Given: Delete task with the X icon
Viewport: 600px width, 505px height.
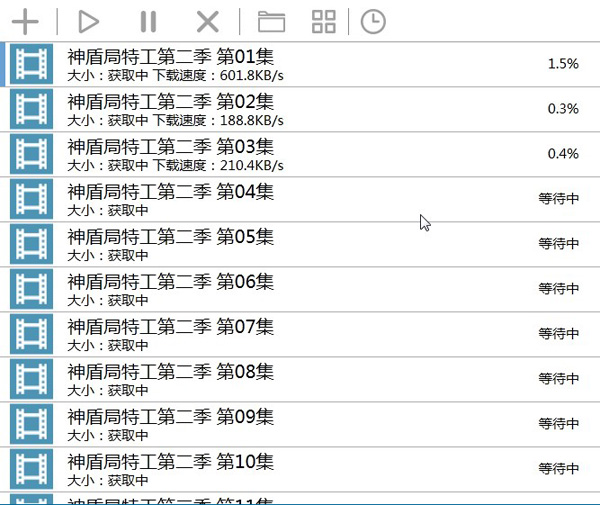Looking at the screenshot, I should (208, 22).
